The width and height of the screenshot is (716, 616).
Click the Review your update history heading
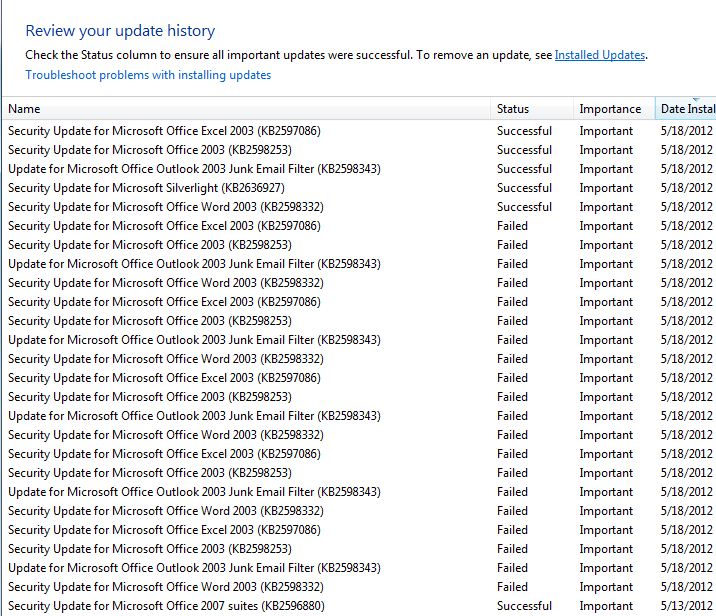pos(120,31)
